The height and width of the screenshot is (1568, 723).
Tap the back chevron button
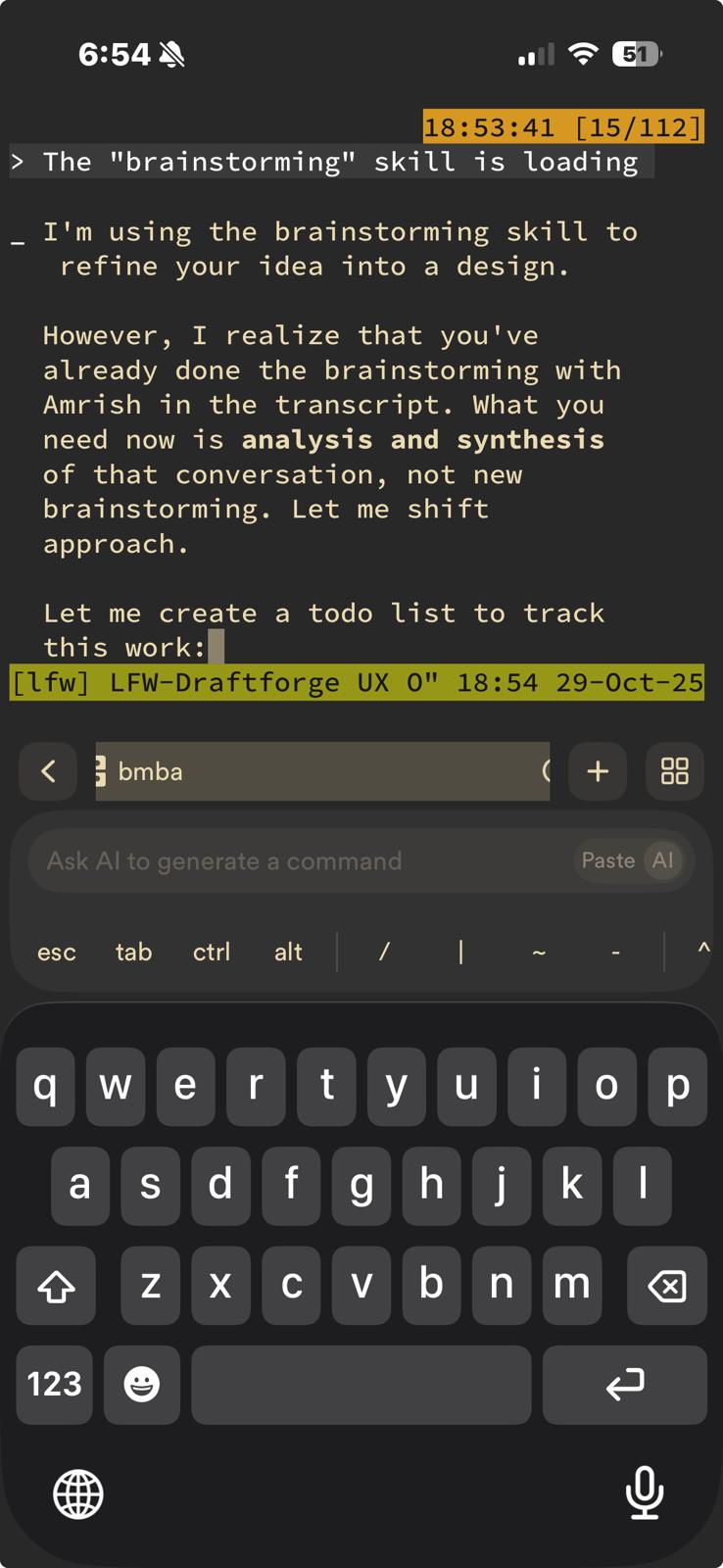tap(48, 771)
